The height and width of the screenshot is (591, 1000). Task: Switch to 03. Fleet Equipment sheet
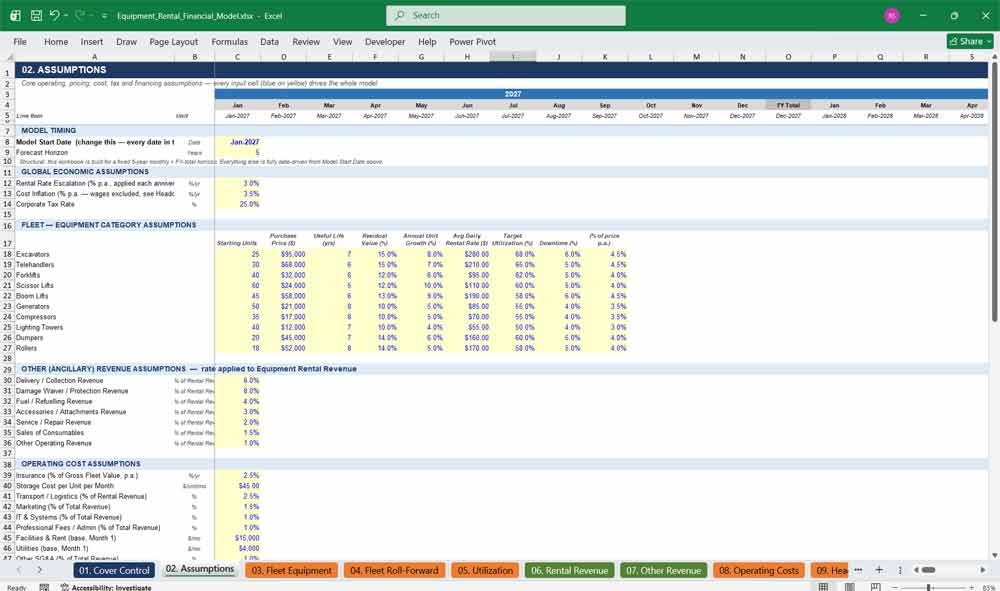[291, 571]
